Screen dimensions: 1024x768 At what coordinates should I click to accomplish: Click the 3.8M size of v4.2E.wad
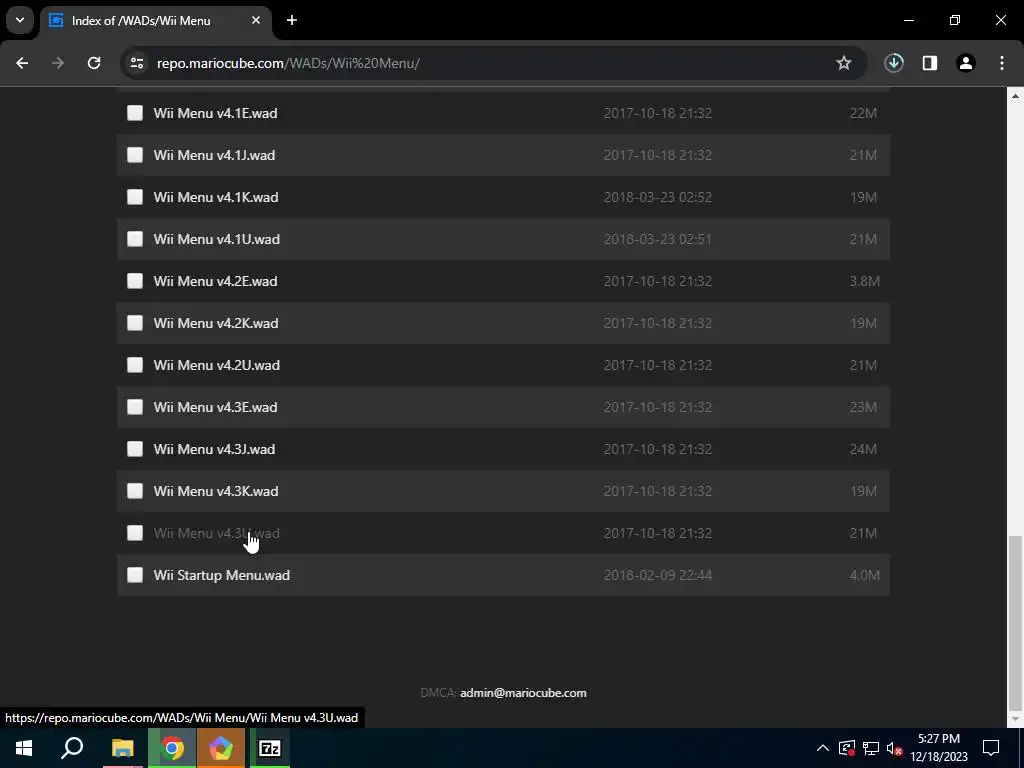(x=864, y=281)
